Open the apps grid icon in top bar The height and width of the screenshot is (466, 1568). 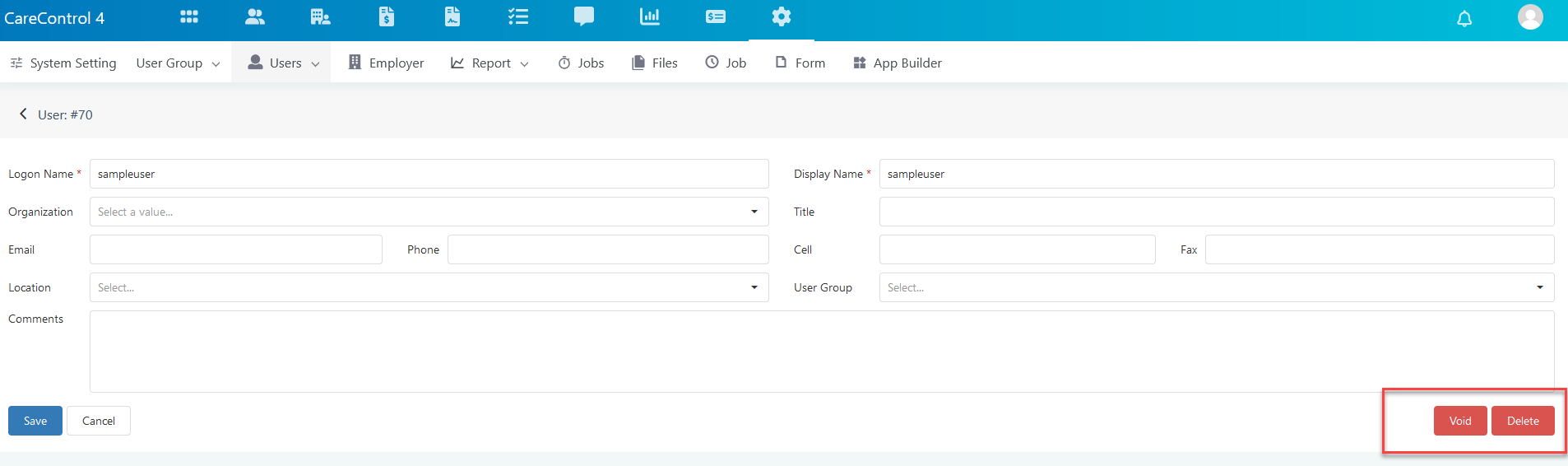189,16
